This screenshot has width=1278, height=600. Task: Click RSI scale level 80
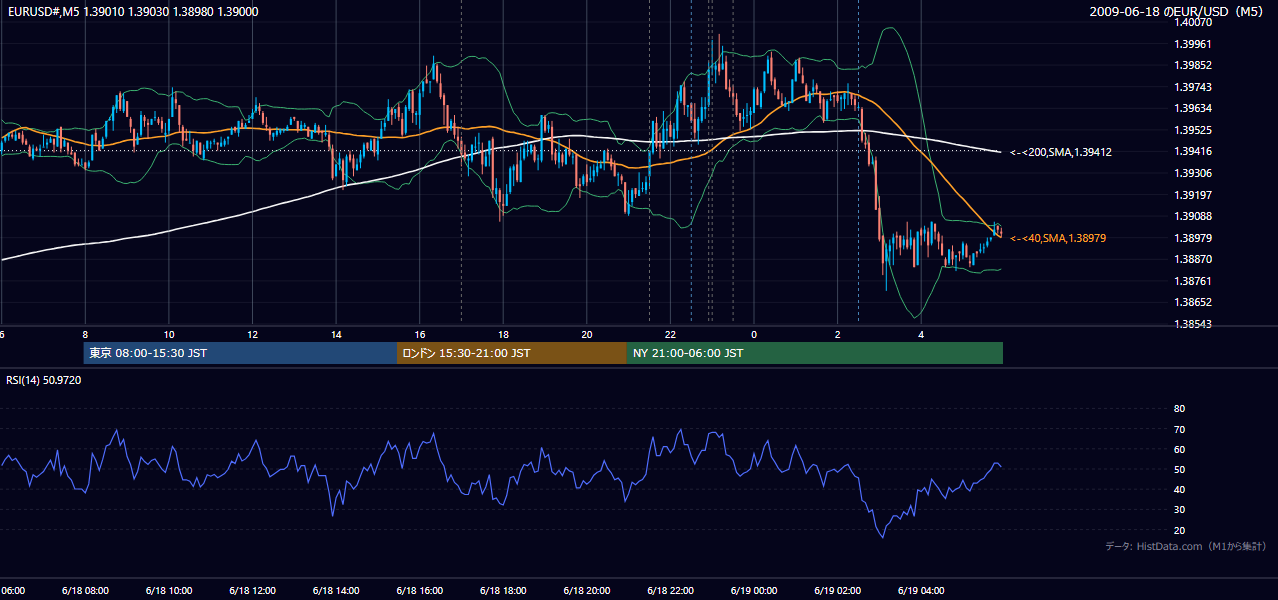1179,409
